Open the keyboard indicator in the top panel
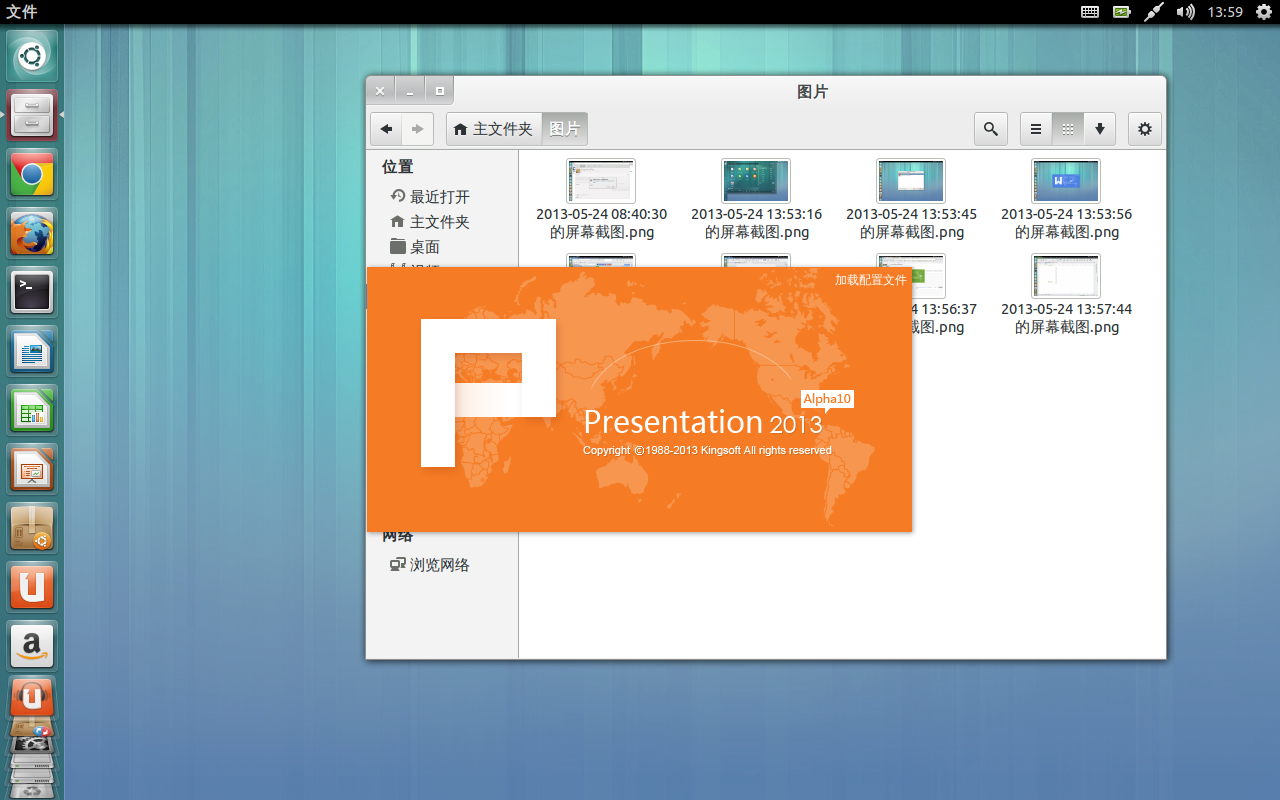Viewport: 1280px width, 800px height. [1090, 12]
